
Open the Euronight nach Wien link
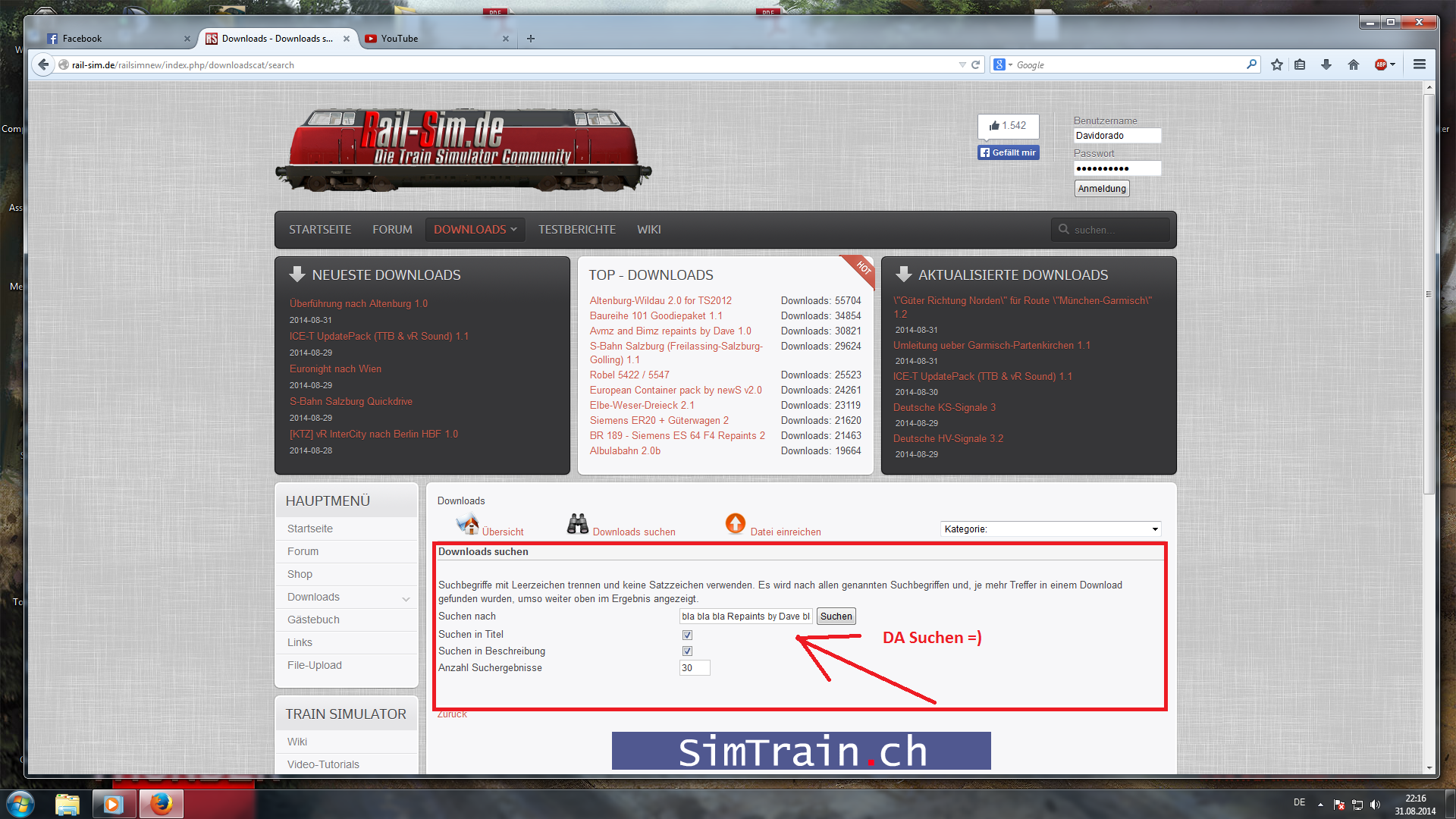pos(335,369)
